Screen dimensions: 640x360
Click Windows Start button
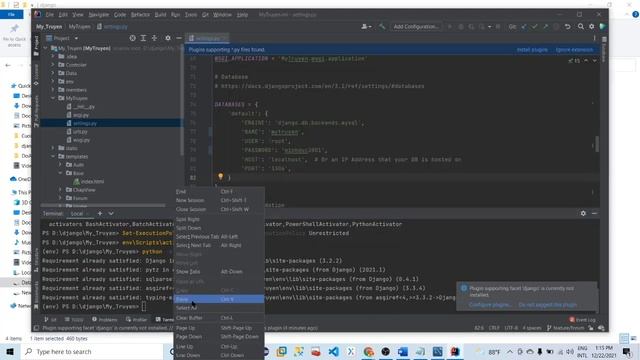pos(10,351)
